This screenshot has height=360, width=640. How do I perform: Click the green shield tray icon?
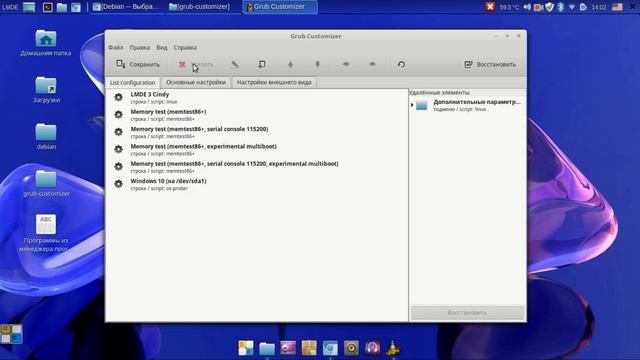coord(549,7)
